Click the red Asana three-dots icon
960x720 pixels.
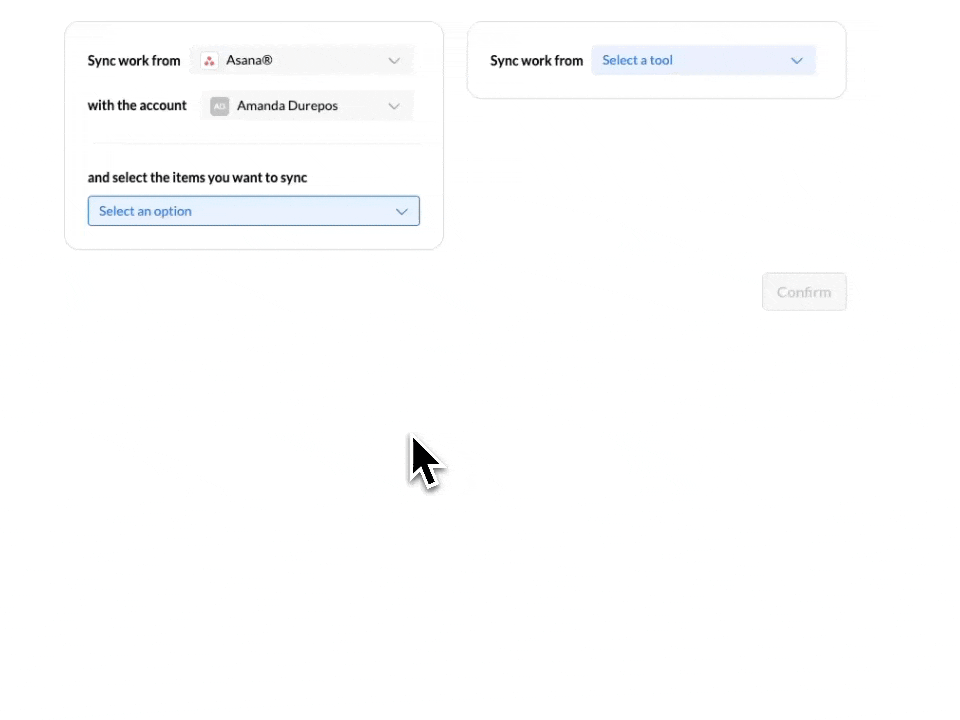click(x=209, y=60)
